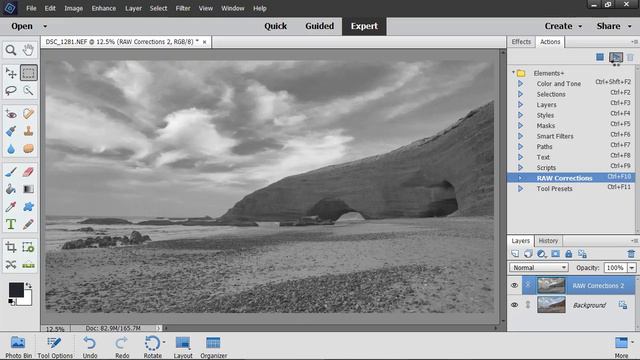Select the Content-Aware Move tool
Image resolution: width=640 pixels, height=360 pixels.
point(11,265)
